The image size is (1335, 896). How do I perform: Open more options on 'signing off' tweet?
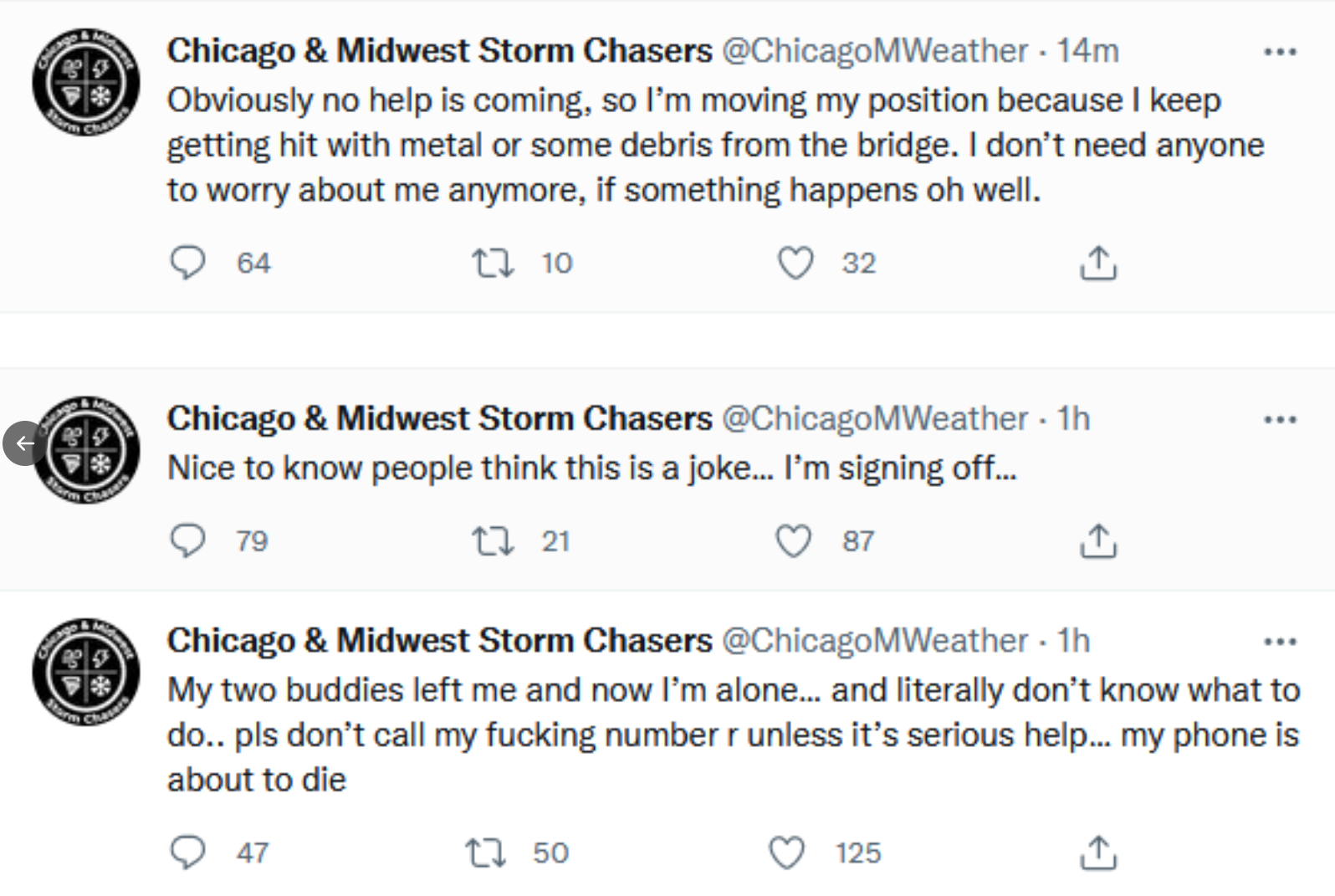click(1280, 419)
